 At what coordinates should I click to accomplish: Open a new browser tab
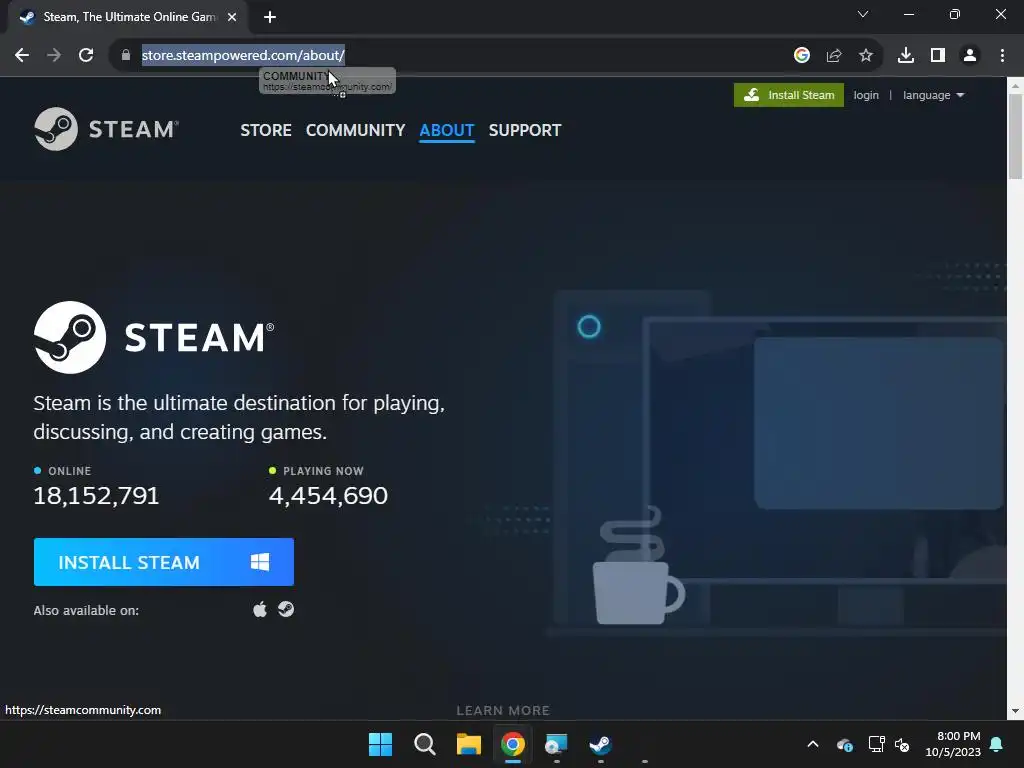pos(270,17)
